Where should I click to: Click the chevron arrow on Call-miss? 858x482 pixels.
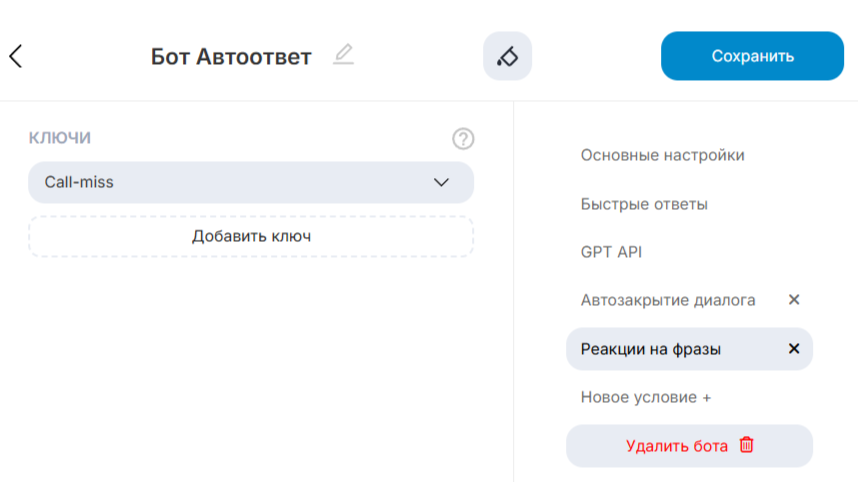click(x=442, y=182)
